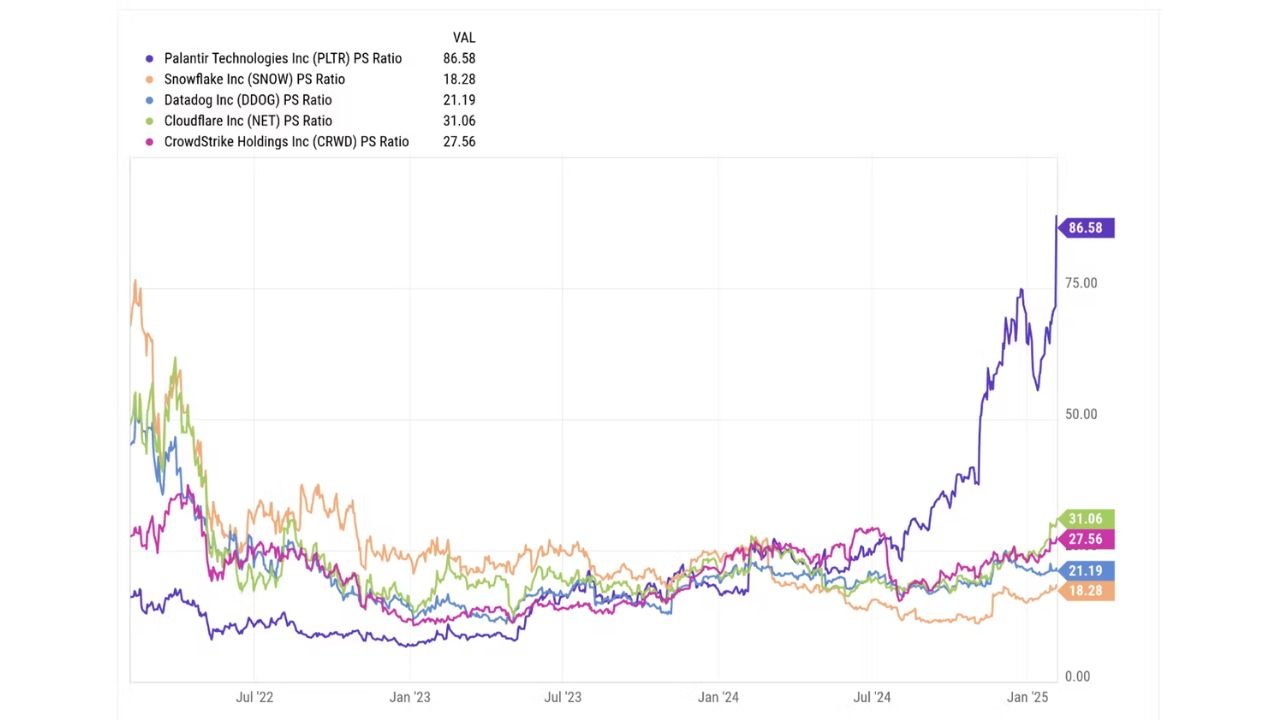The image size is (1280, 720).
Task: Click the Jan '24 x-axis date label
Action: click(x=718, y=697)
